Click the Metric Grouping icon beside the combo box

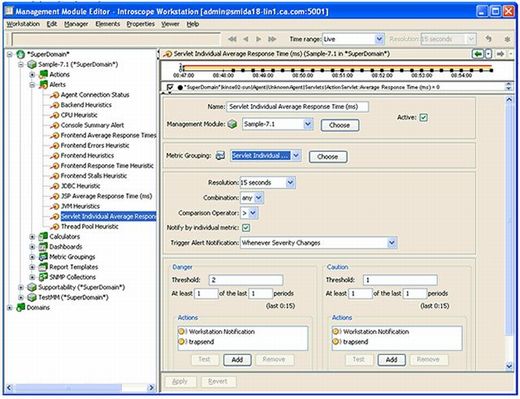[x=220, y=156]
